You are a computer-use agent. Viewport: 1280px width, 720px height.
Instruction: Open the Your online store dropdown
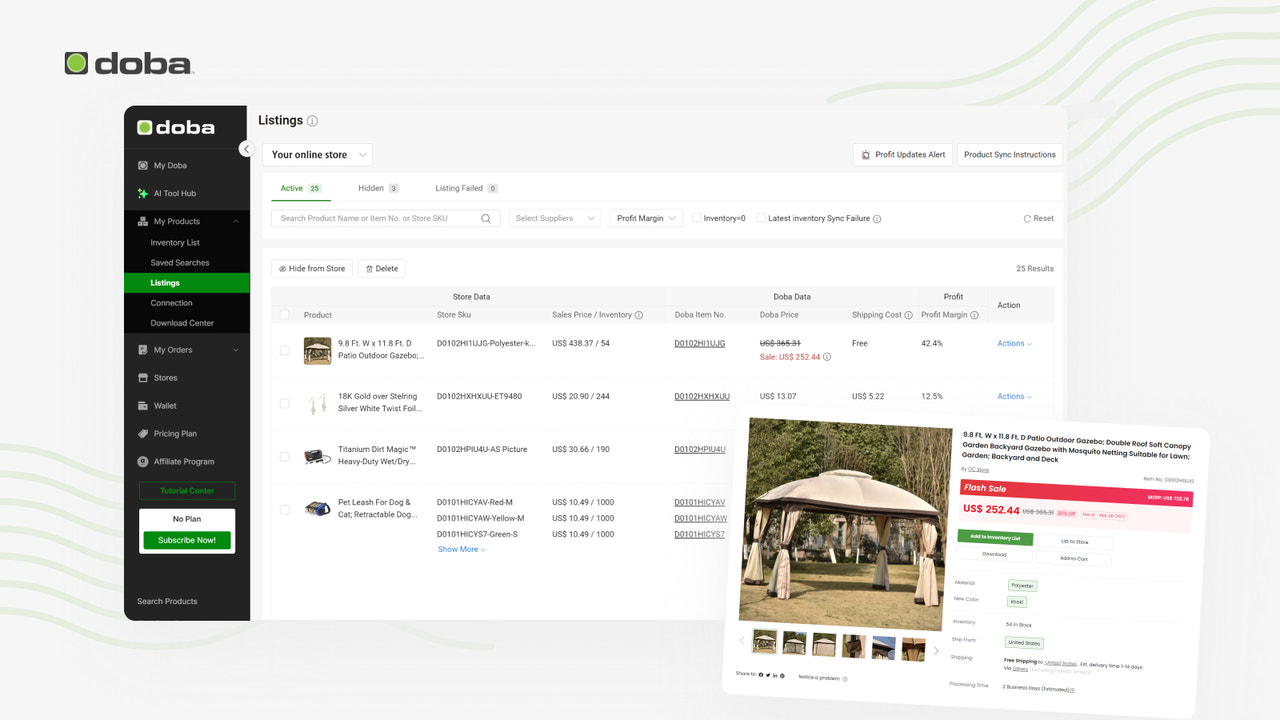pyautogui.click(x=317, y=155)
